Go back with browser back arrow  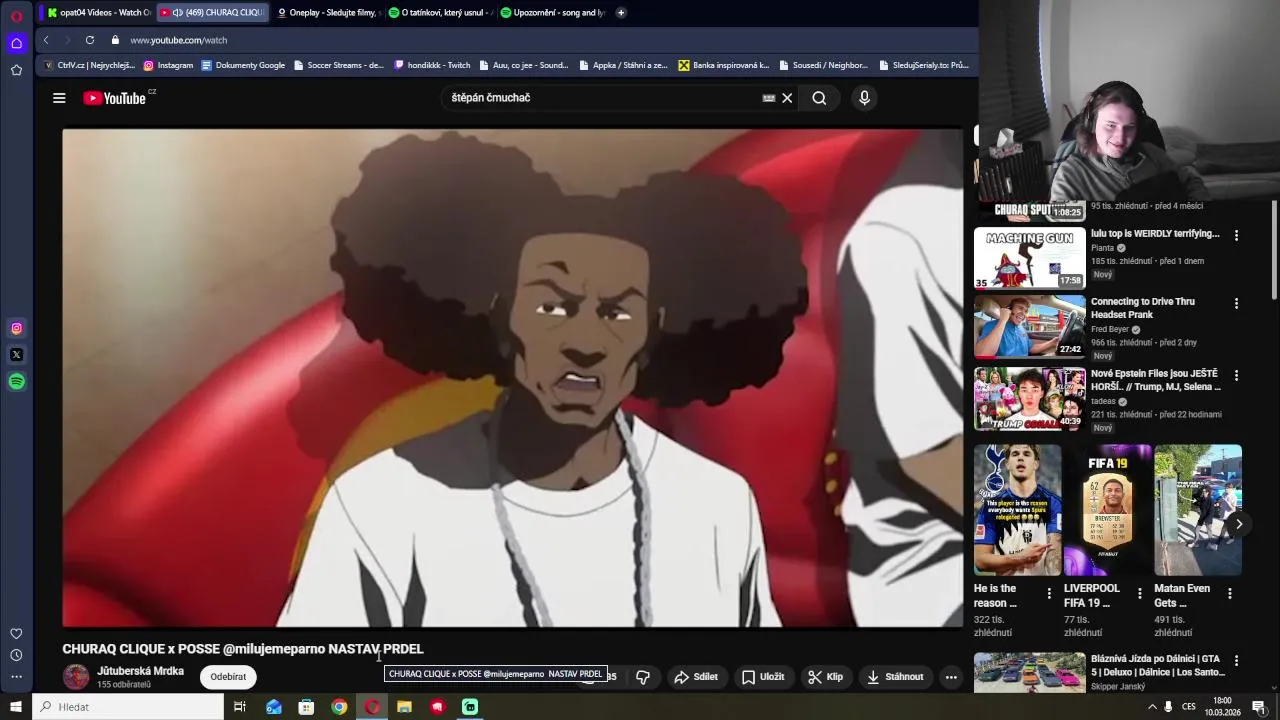(46, 40)
